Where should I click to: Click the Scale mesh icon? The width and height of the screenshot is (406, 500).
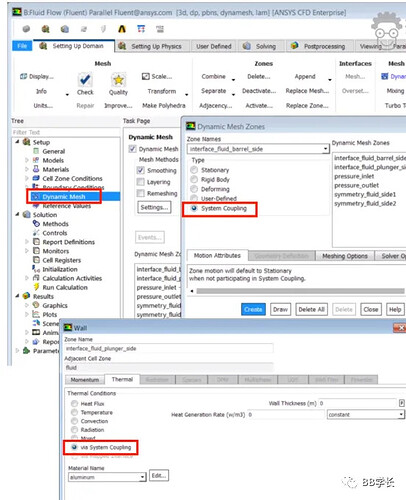(x=146, y=76)
